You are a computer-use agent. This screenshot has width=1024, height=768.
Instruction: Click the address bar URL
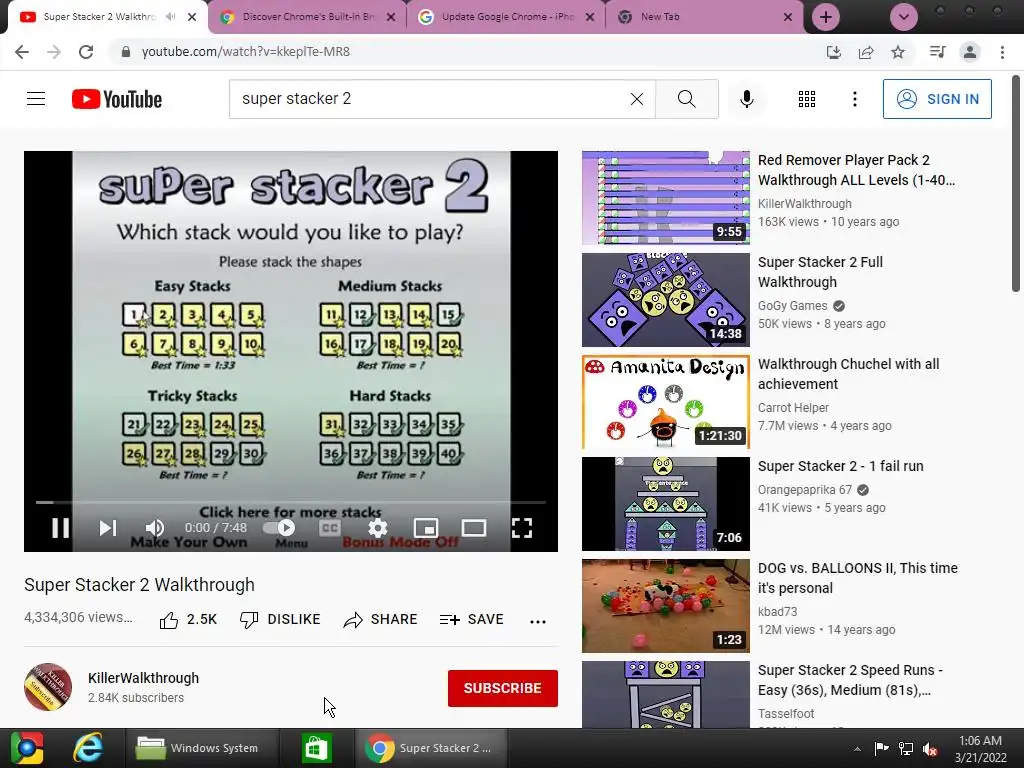pos(246,52)
